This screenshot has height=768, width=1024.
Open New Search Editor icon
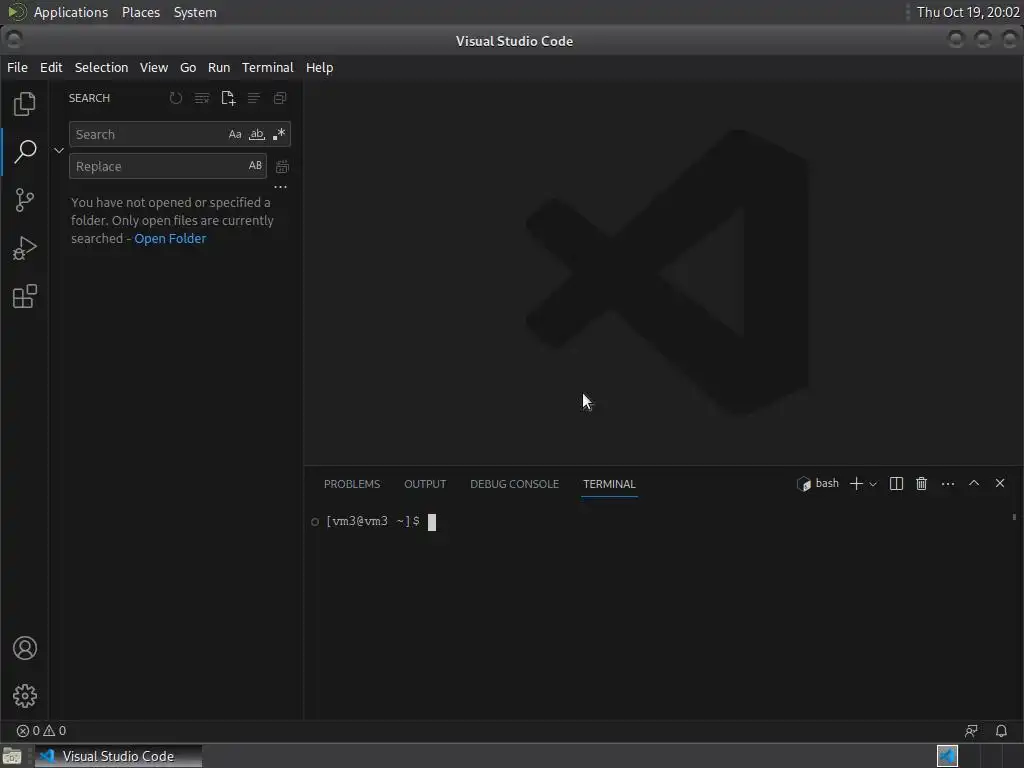[228, 98]
